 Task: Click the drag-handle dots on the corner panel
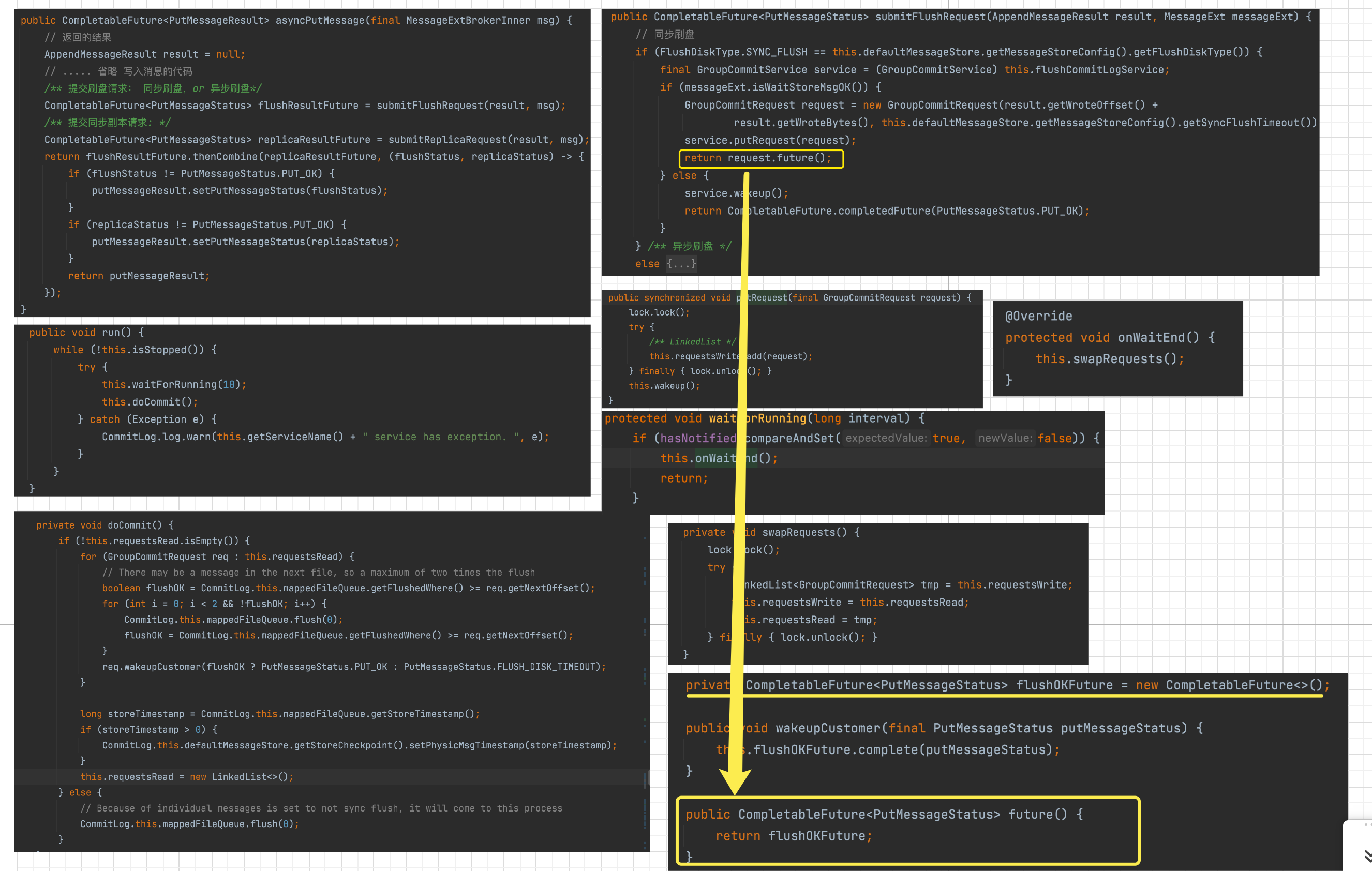click(1366, 825)
